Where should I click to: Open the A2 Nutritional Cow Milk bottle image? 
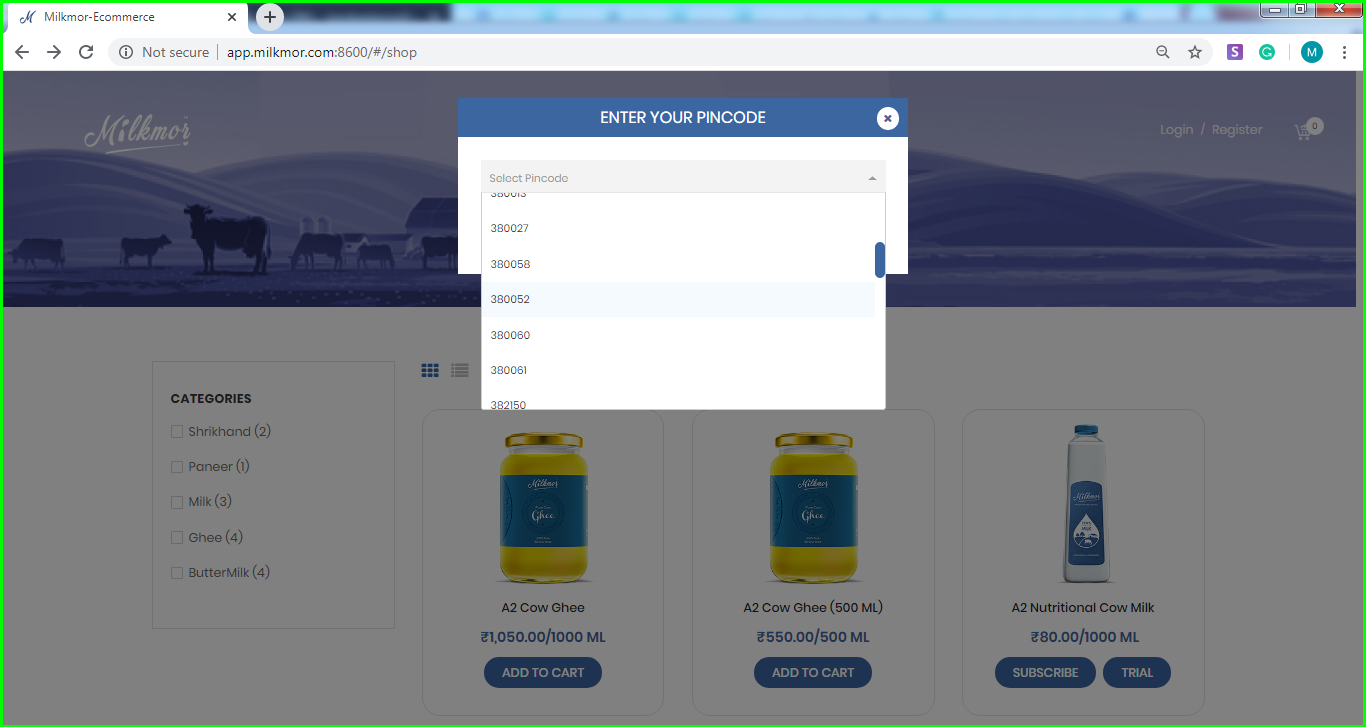click(x=1087, y=503)
